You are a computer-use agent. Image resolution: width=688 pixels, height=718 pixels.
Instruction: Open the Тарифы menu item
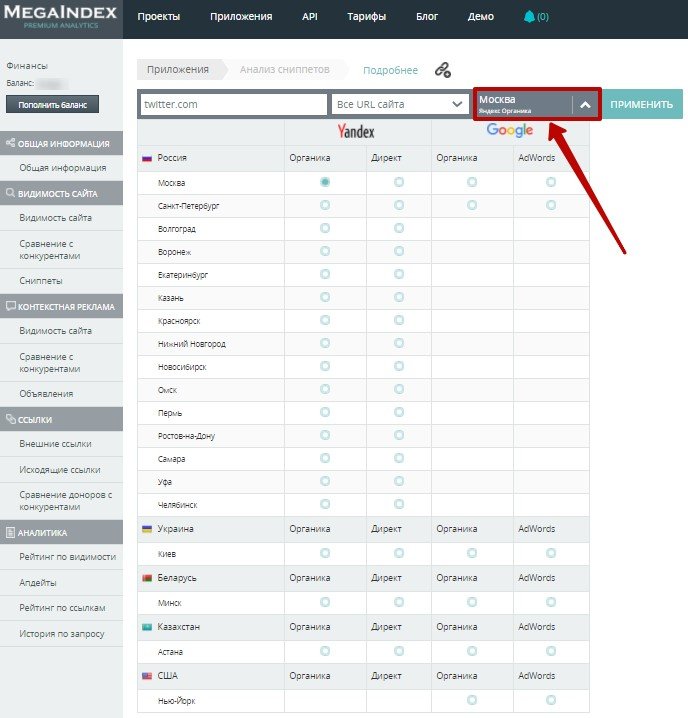point(366,17)
